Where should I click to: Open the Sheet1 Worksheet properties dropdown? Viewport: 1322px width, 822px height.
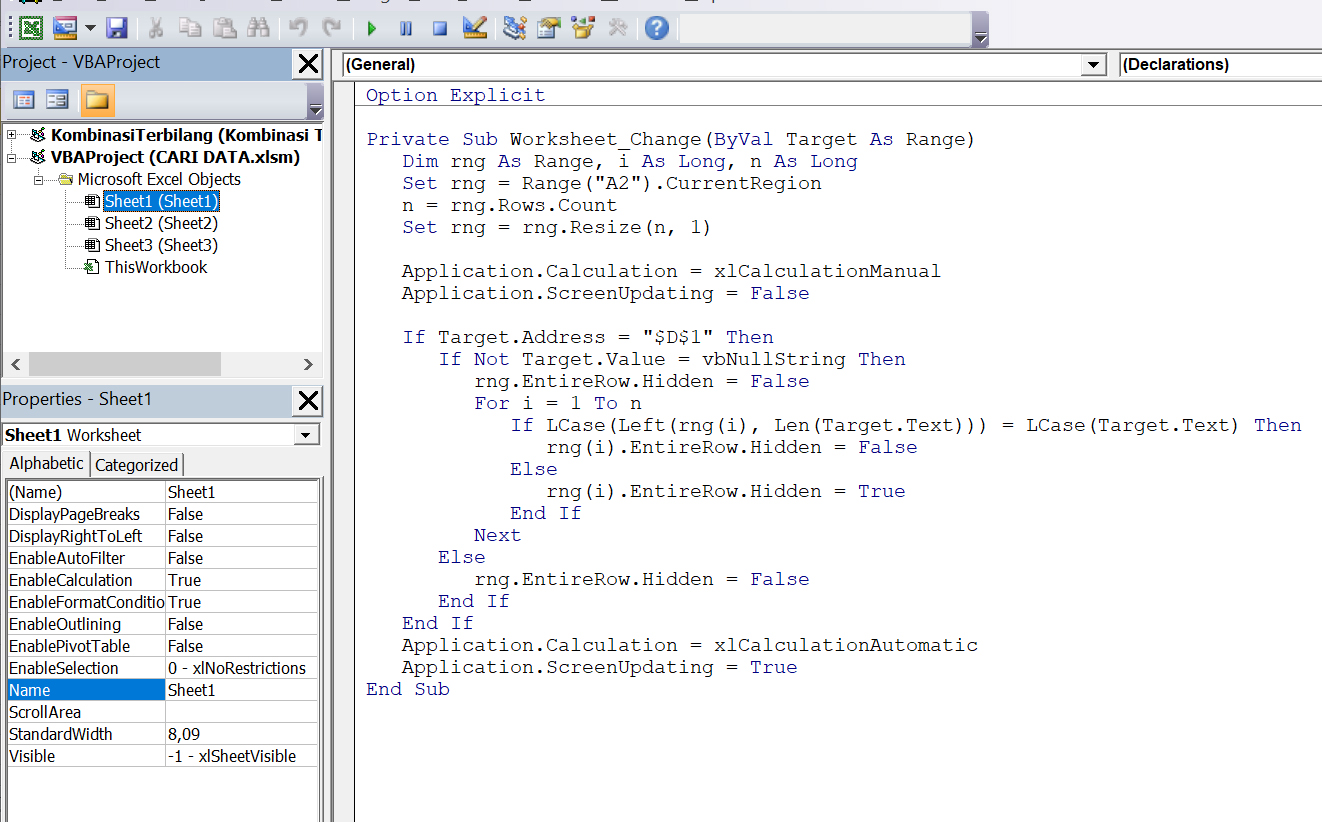click(306, 435)
